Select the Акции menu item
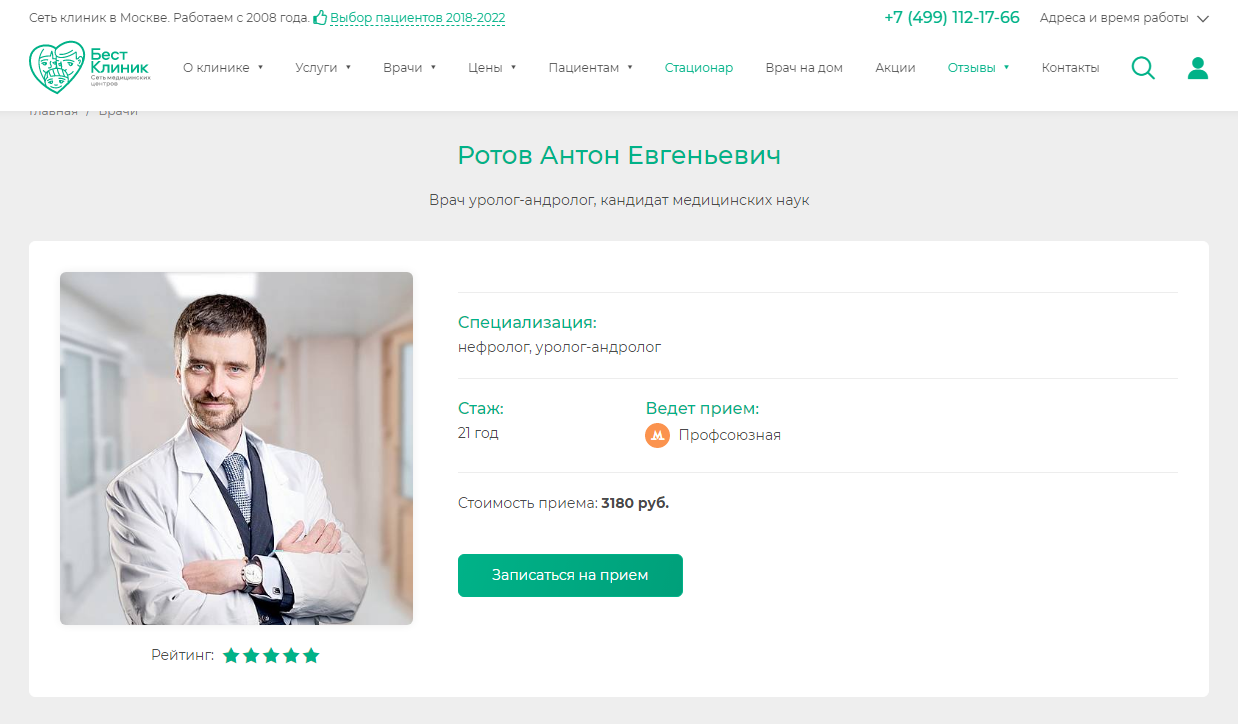Image resolution: width=1238 pixels, height=724 pixels. point(895,68)
